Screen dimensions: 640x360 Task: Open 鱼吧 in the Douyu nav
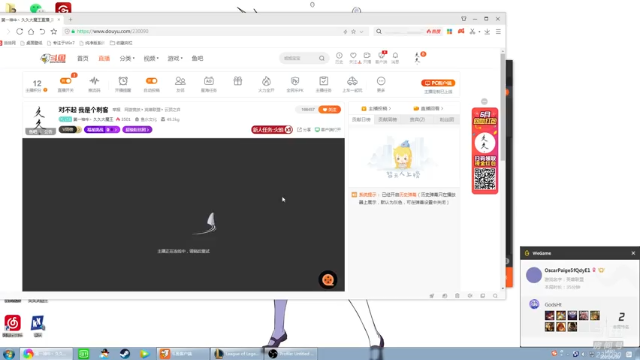pyautogui.click(x=198, y=58)
